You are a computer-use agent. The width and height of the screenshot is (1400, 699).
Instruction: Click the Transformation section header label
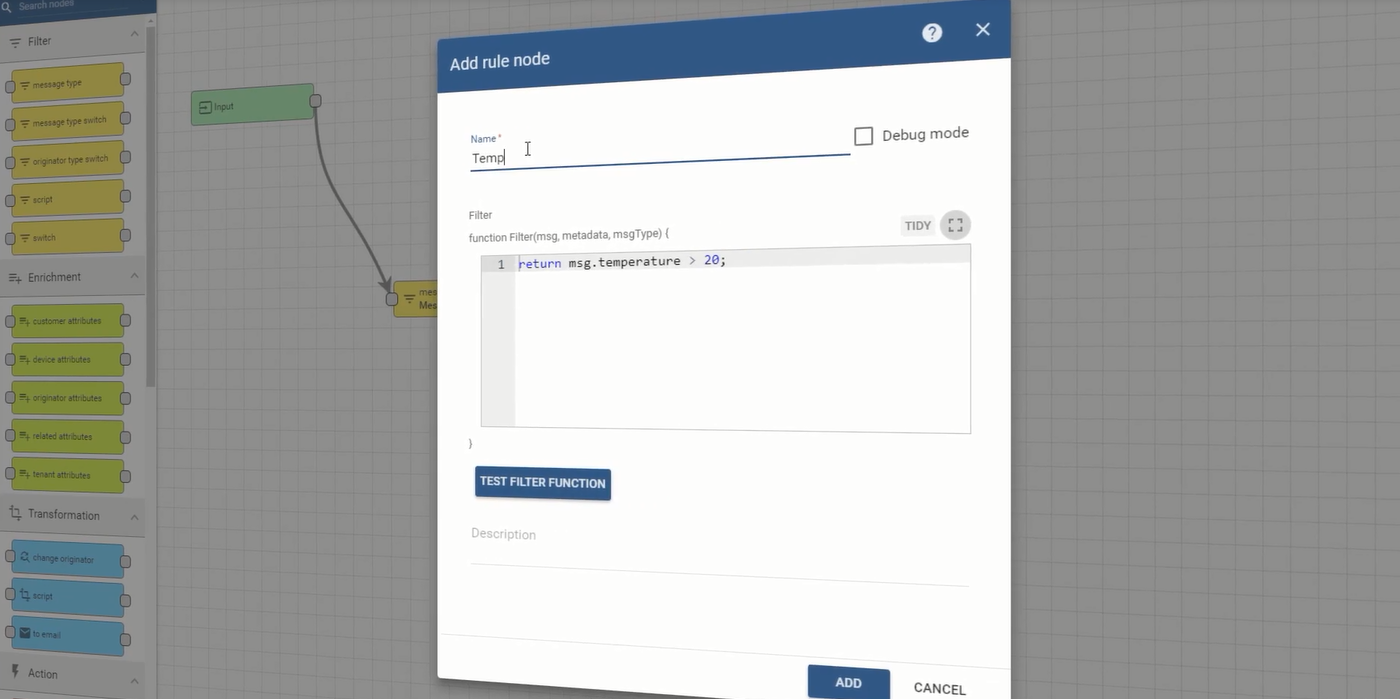tap(64, 515)
